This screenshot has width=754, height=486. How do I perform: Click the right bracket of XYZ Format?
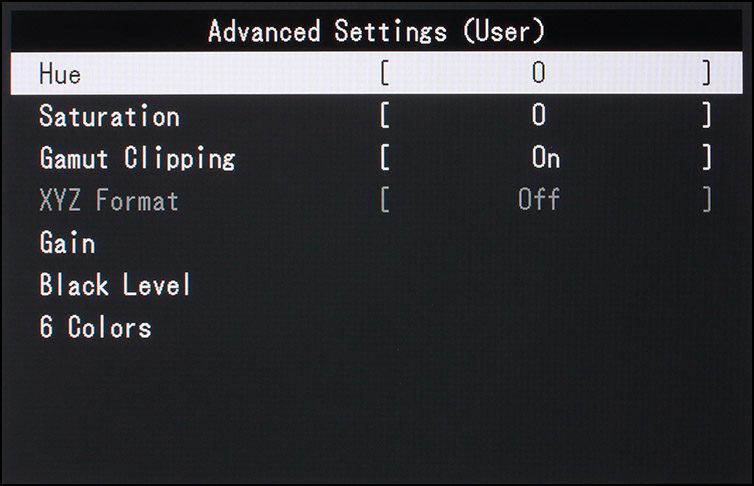pos(706,200)
